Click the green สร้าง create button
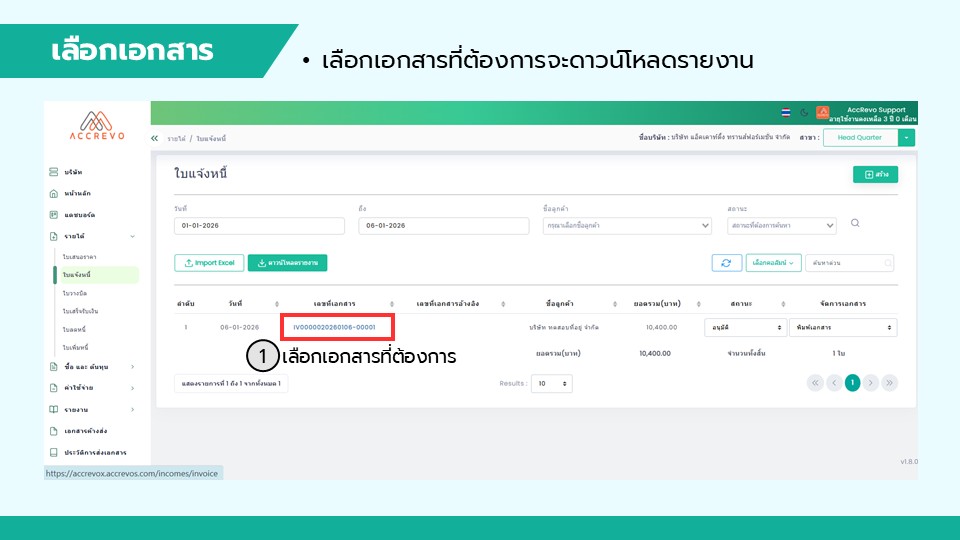The width and height of the screenshot is (960, 540). [x=876, y=175]
